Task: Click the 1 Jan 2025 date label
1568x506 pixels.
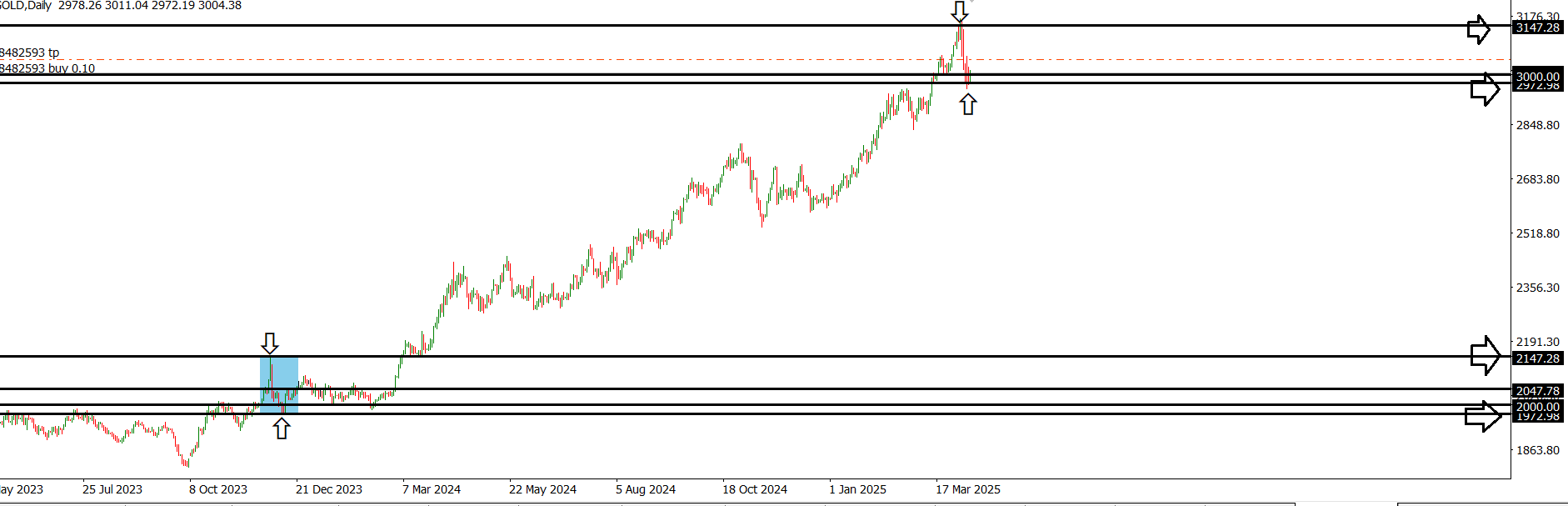Action: click(858, 489)
